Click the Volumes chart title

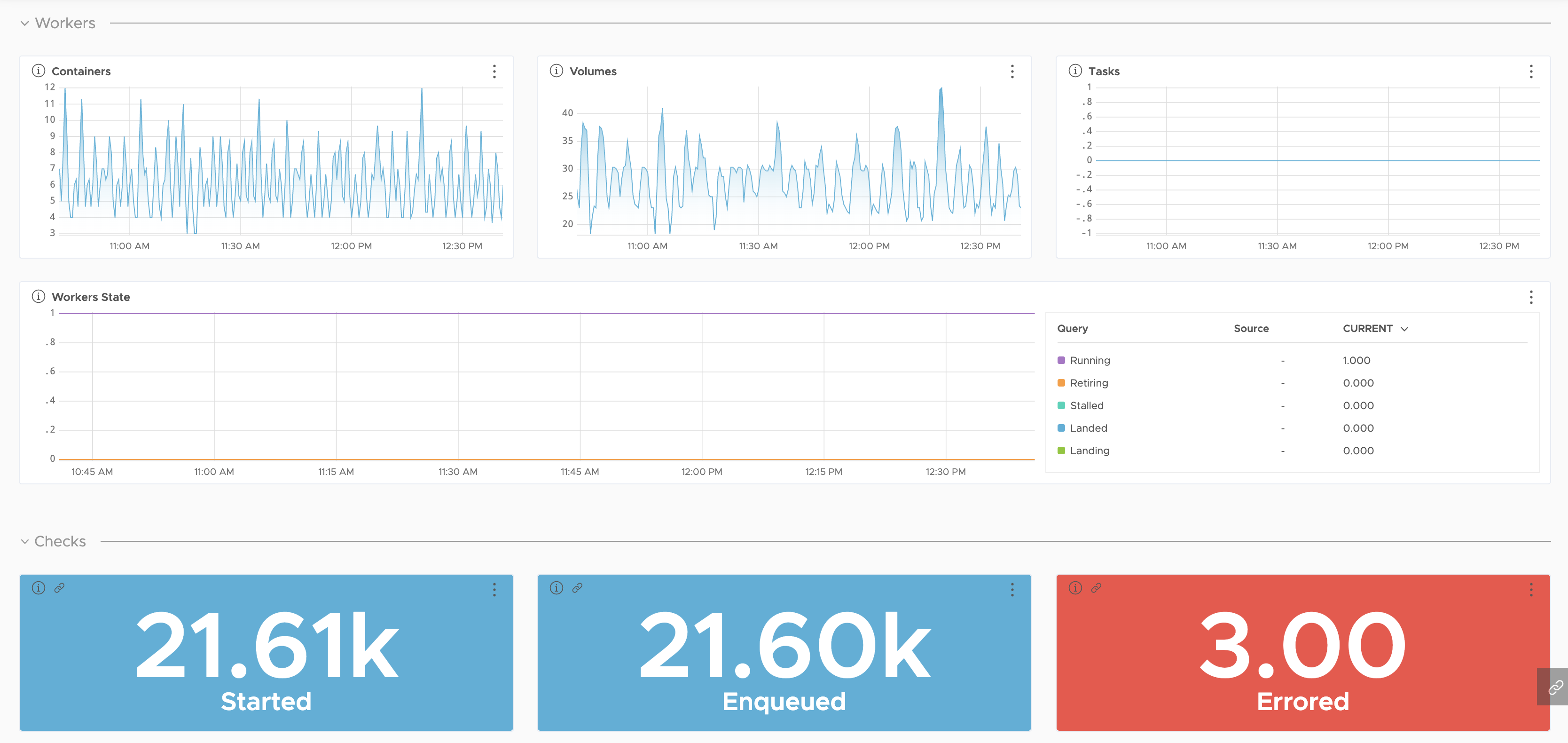(x=593, y=71)
